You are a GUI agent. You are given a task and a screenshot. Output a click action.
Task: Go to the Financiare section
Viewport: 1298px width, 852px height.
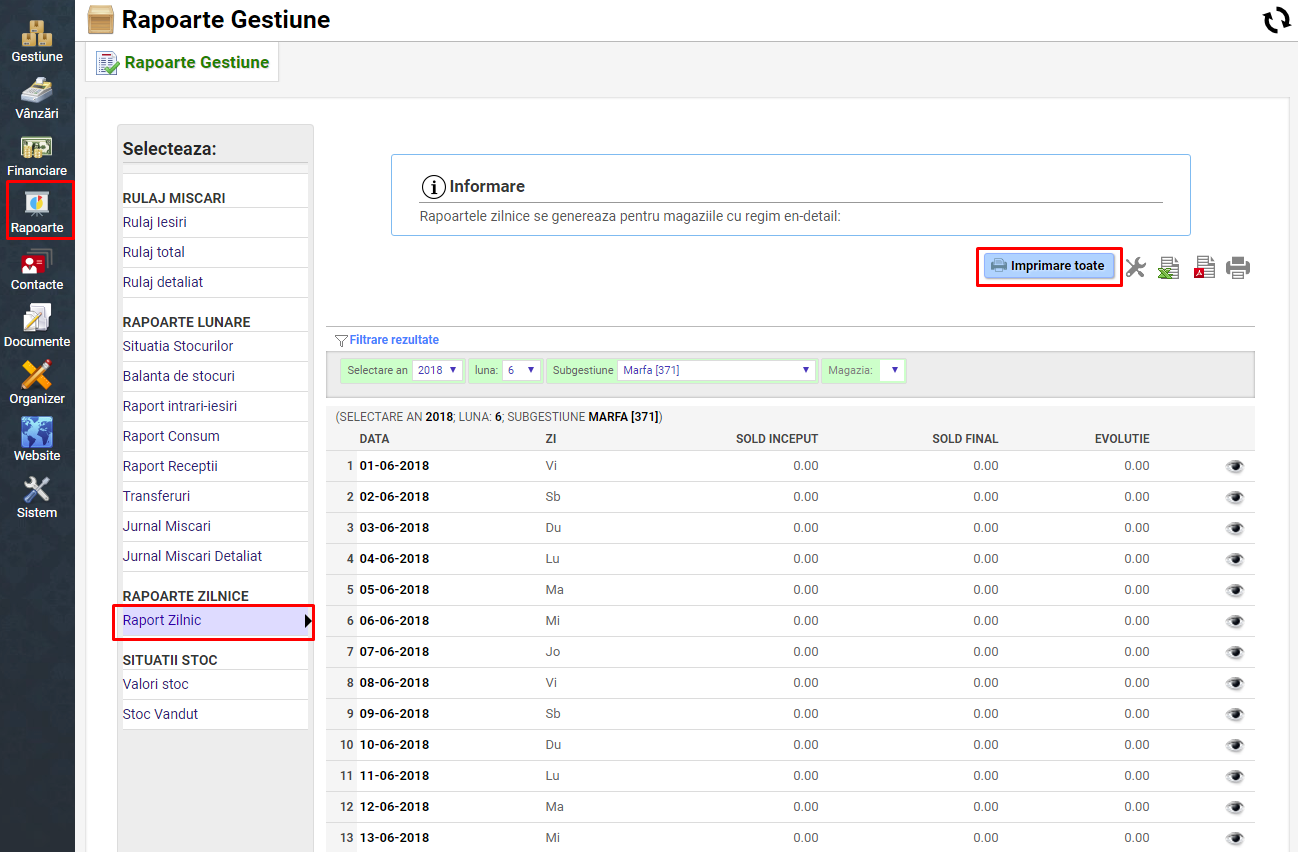click(x=37, y=154)
